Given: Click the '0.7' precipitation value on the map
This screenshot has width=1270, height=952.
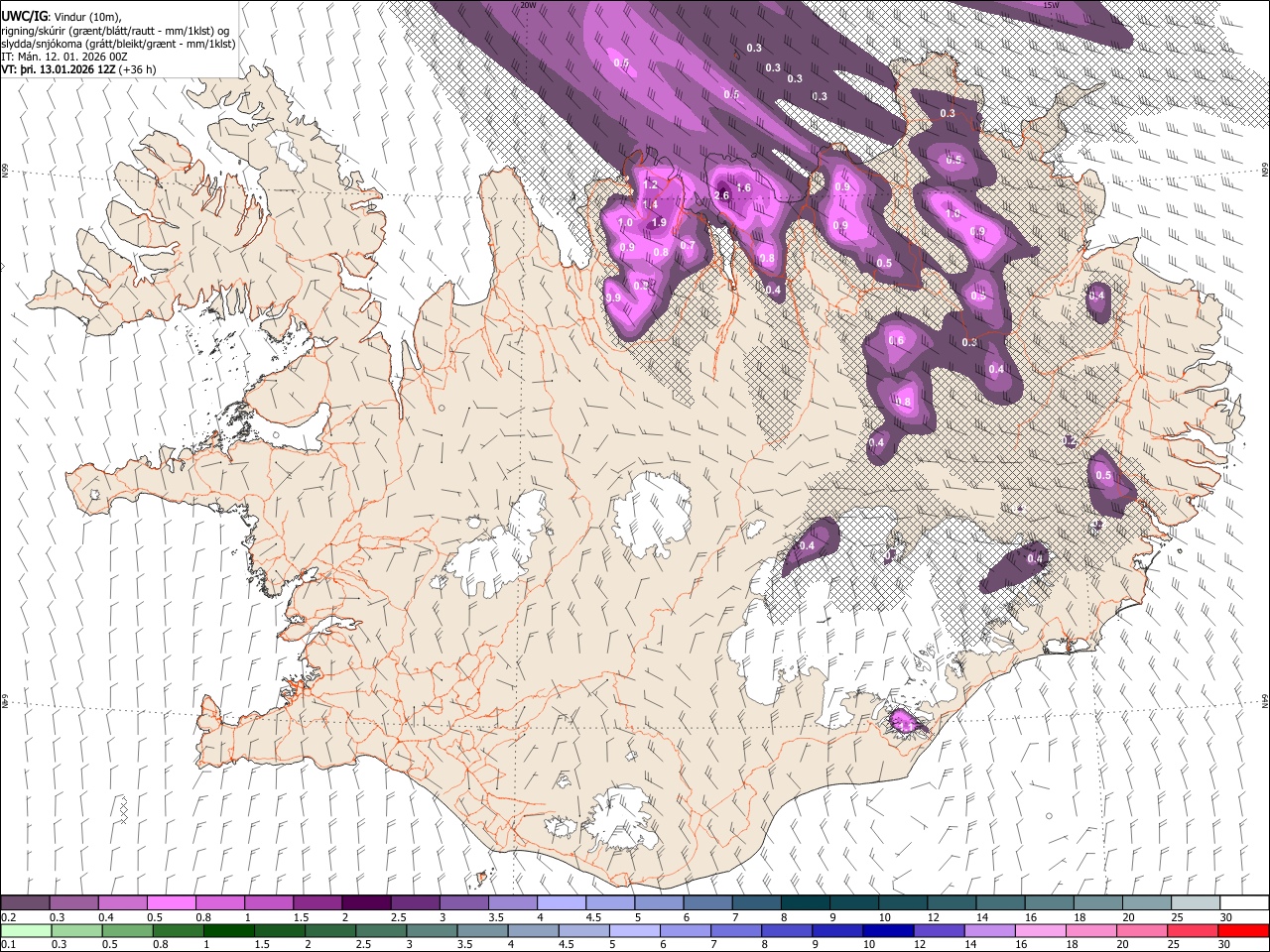Looking at the screenshot, I should [687, 245].
